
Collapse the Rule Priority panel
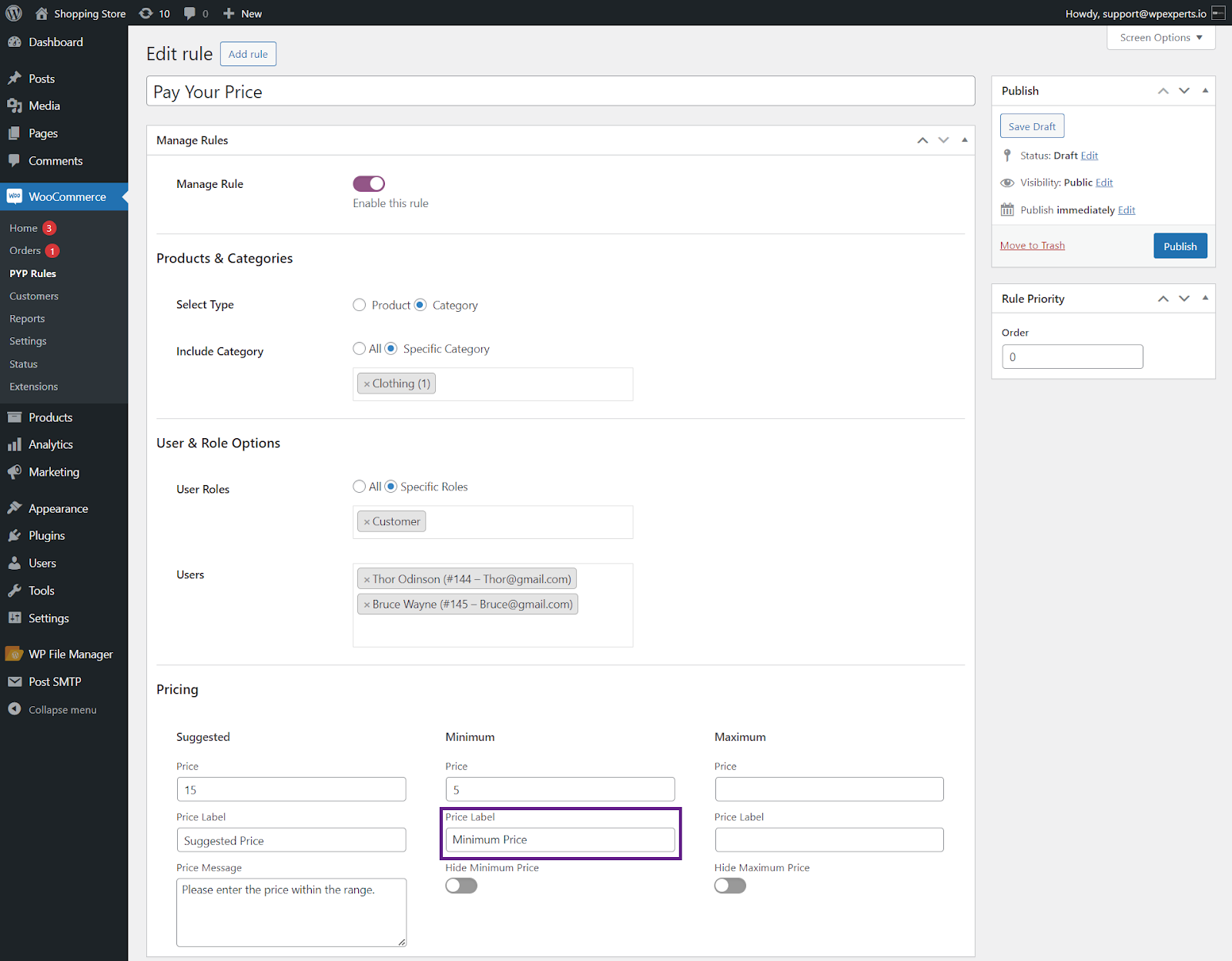click(x=1205, y=299)
